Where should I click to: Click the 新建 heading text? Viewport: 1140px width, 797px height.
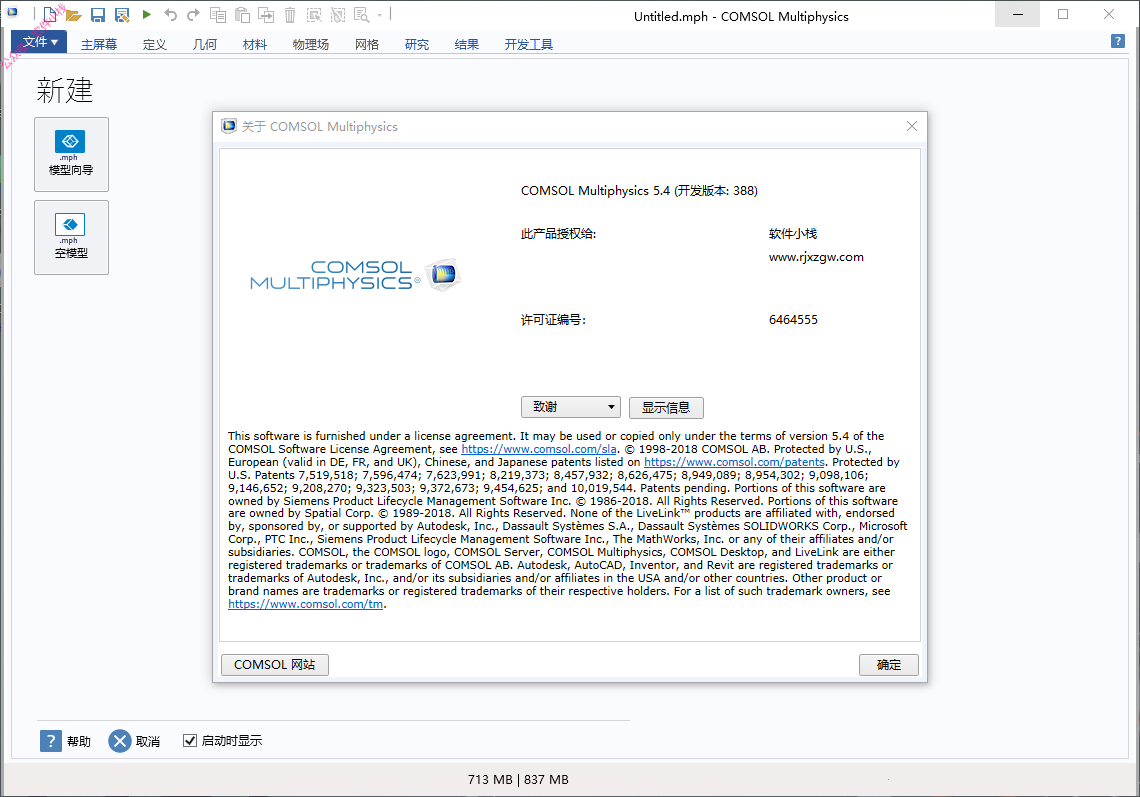coord(65,90)
